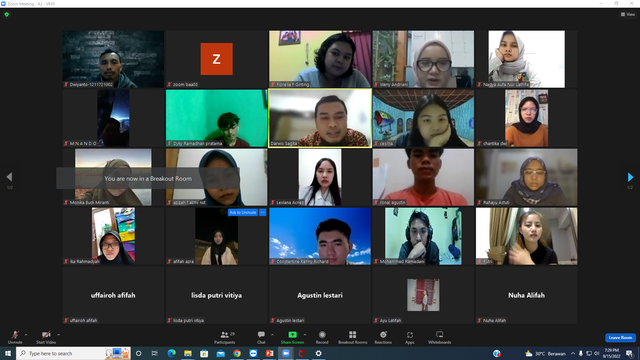Click the Rahayu Astuti video tile
The image size is (640, 360).
pos(527,177)
